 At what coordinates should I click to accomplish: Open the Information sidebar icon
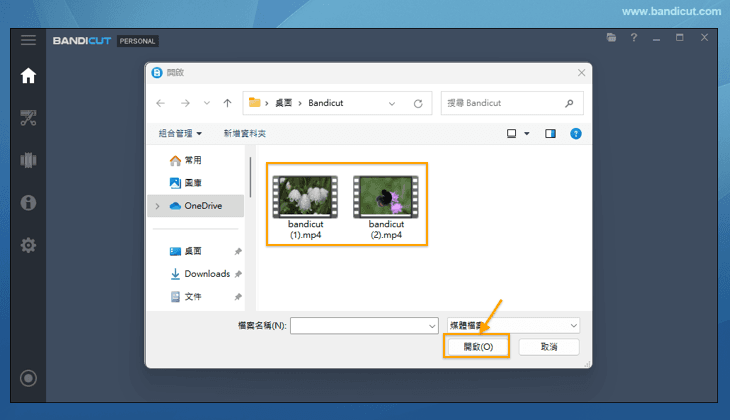click(x=28, y=203)
